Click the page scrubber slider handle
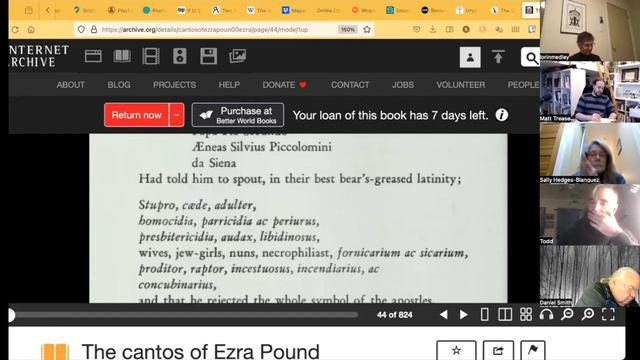Viewport: 640px width, 360px height. pos(11,315)
